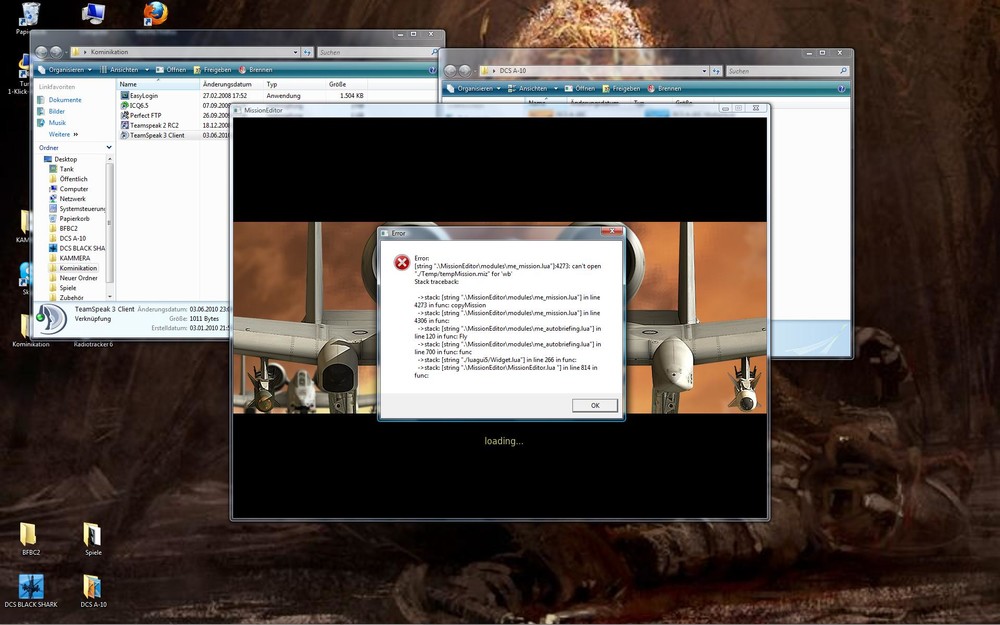The height and width of the screenshot is (625, 1000).
Task: Click help icon in DCS A-10 window
Action: click(x=841, y=89)
